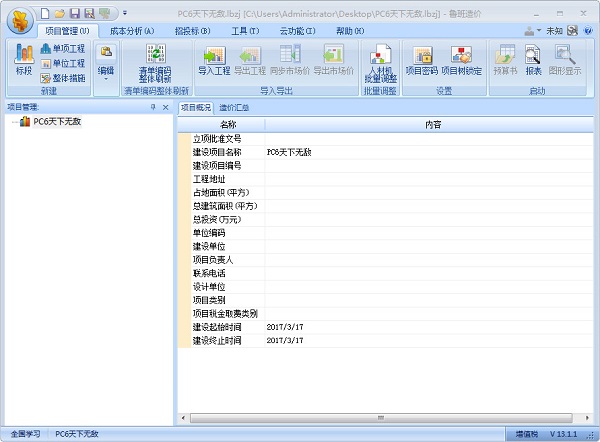The image size is (600, 442).
Task: Click the Save quick-access icon
Action: pos(75,14)
